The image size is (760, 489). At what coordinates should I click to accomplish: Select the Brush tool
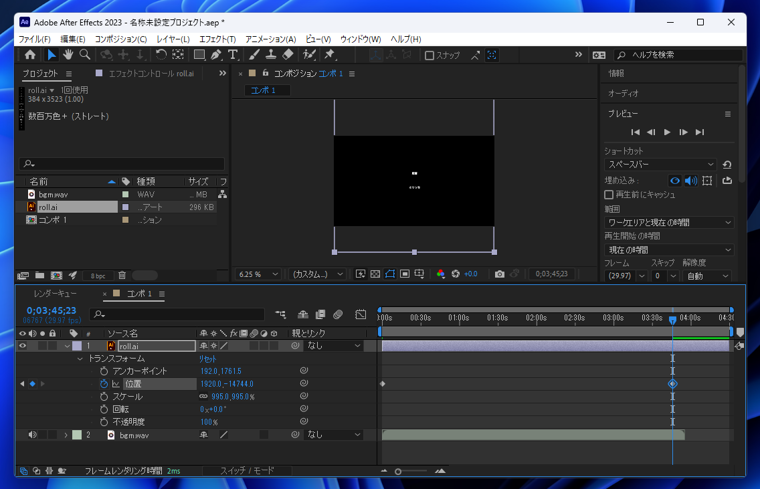point(254,55)
